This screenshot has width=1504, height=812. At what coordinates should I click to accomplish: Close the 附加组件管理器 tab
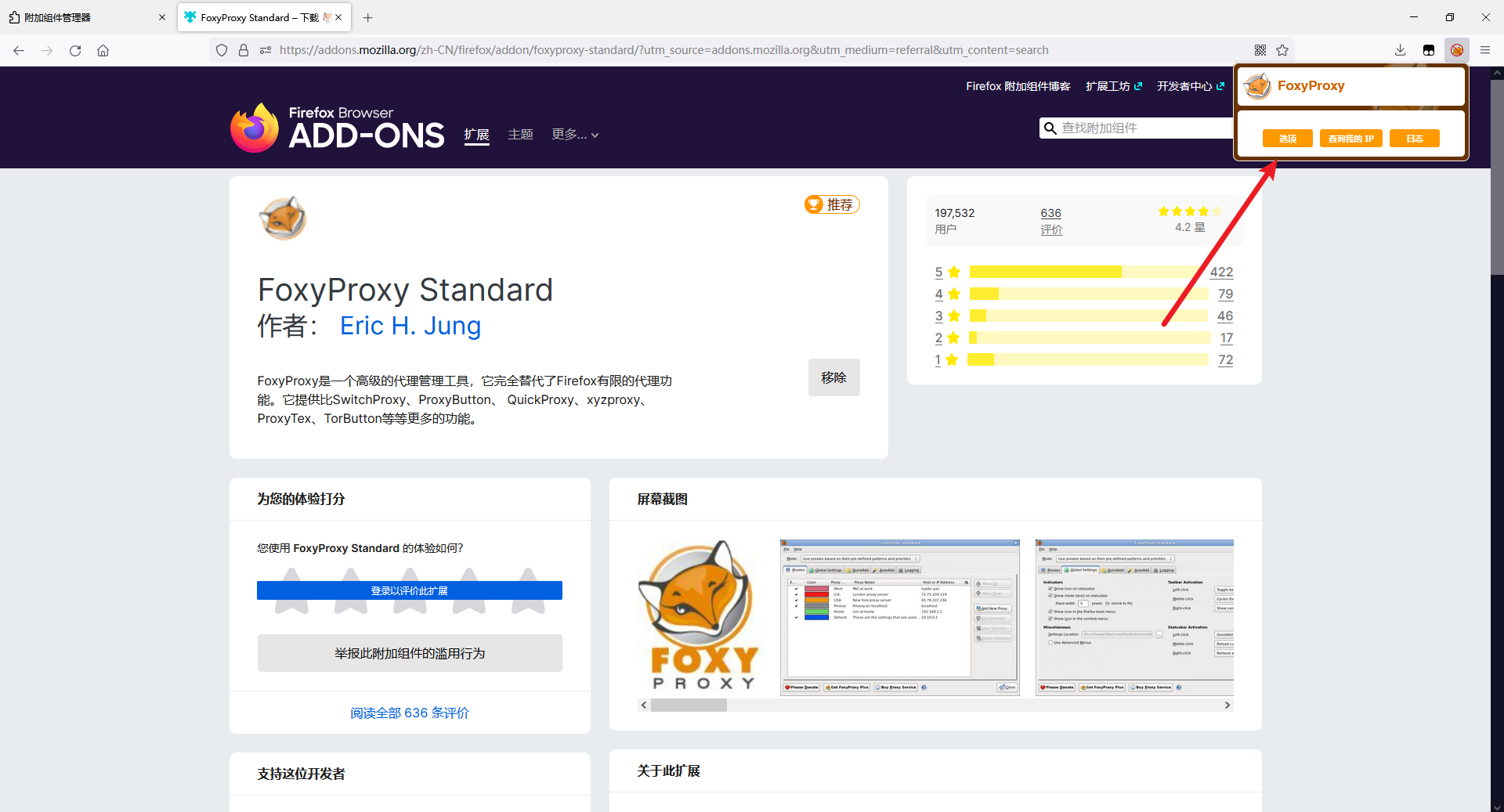click(162, 17)
